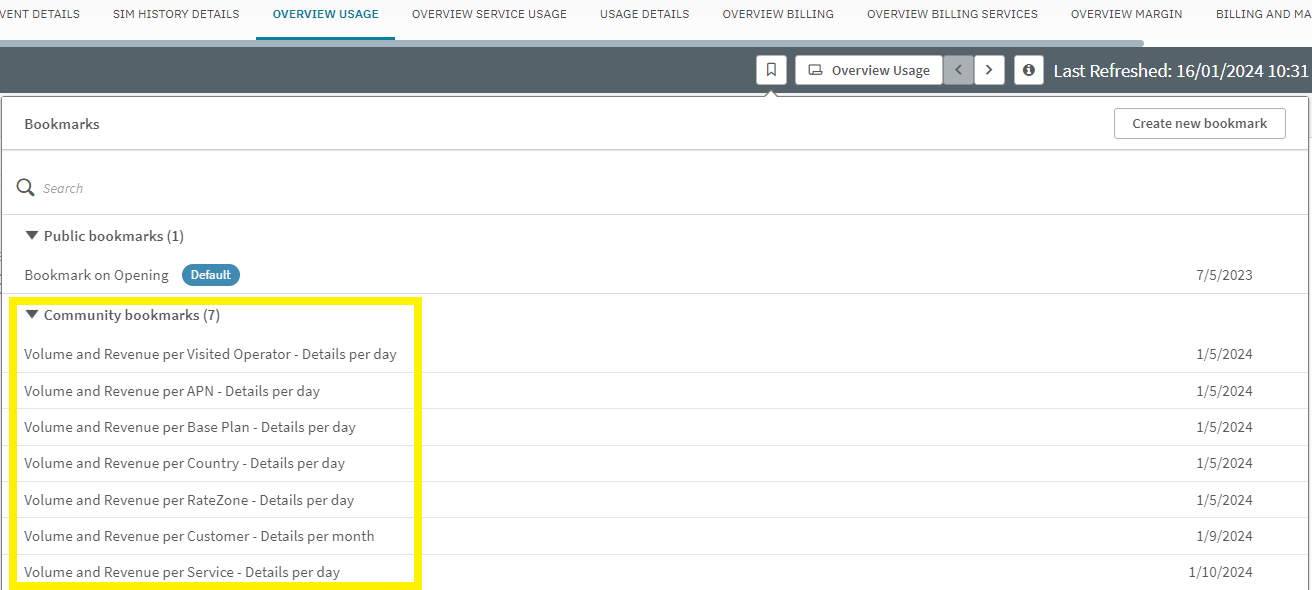
Task: Open the Overview Usage sheet selector
Action: click(x=869, y=70)
